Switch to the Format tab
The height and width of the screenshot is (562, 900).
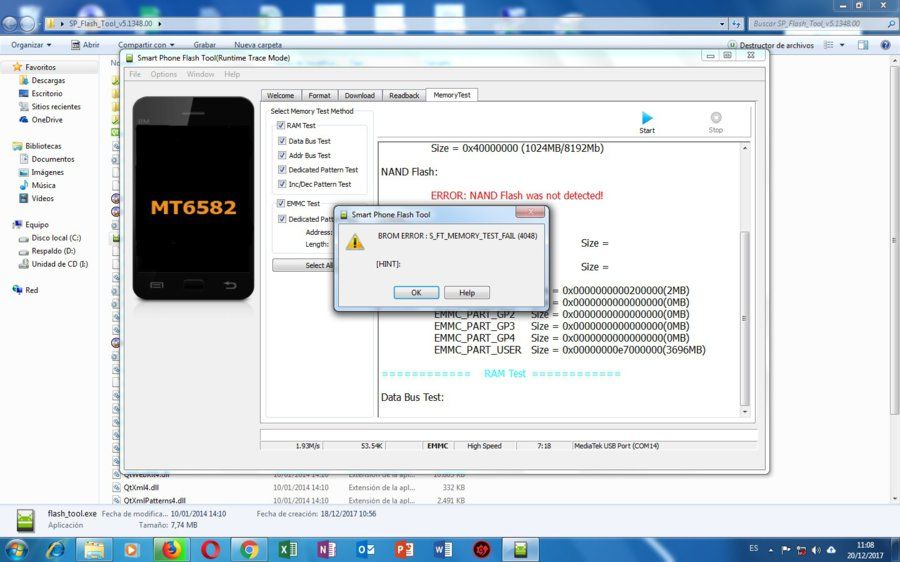click(319, 95)
